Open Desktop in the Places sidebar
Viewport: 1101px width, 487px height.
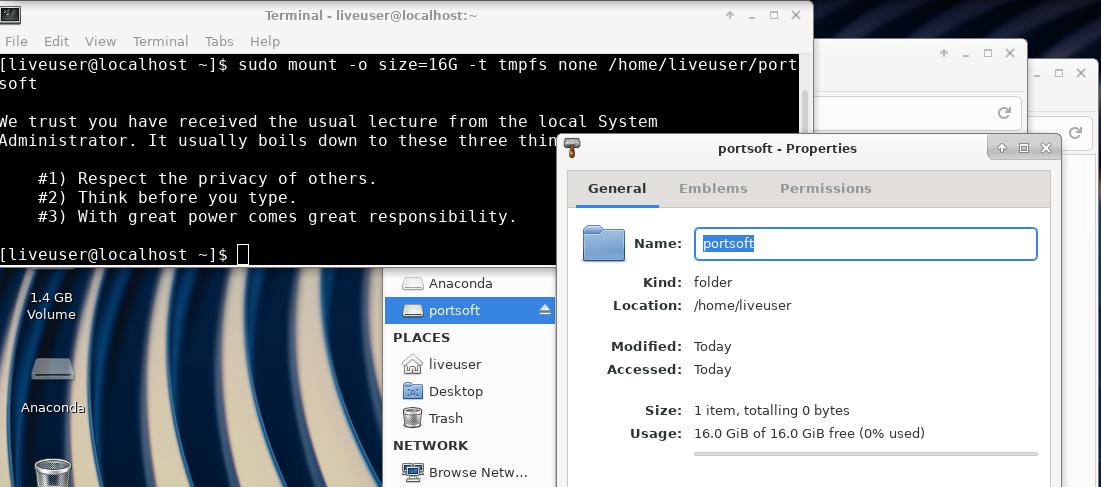click(470, 391)
